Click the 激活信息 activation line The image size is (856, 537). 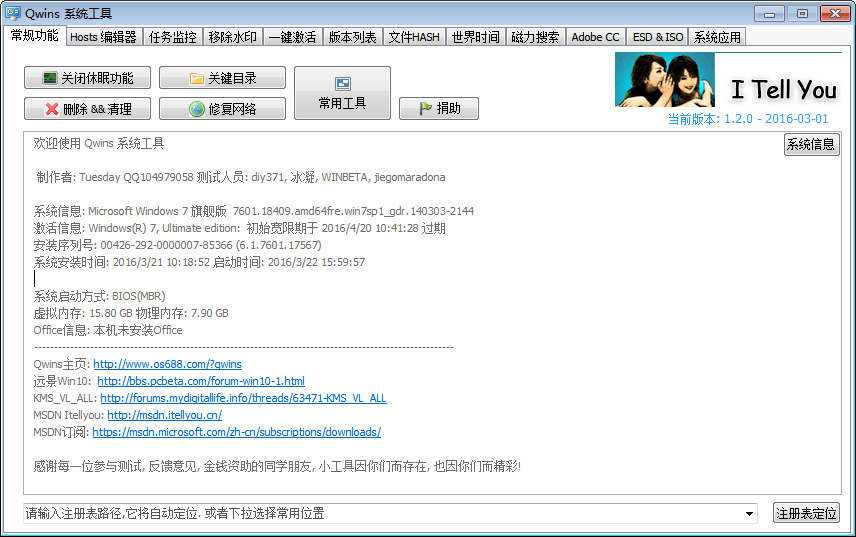point(240,228)
